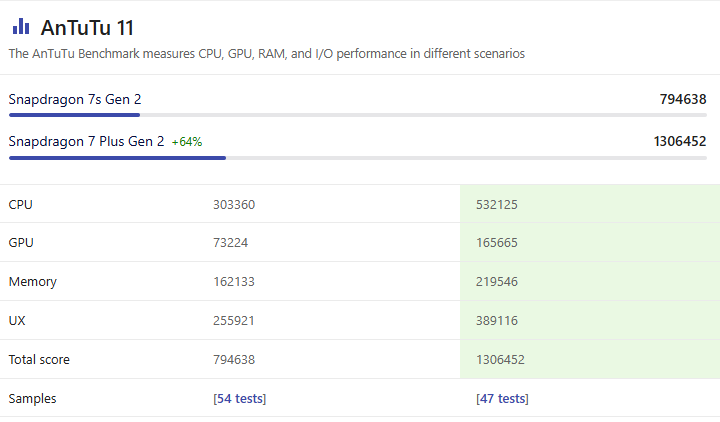Select the 1306452 score beside Snapdragon 7 Plus
This screenshot has height=422, width=720.
tap(680, 141)
